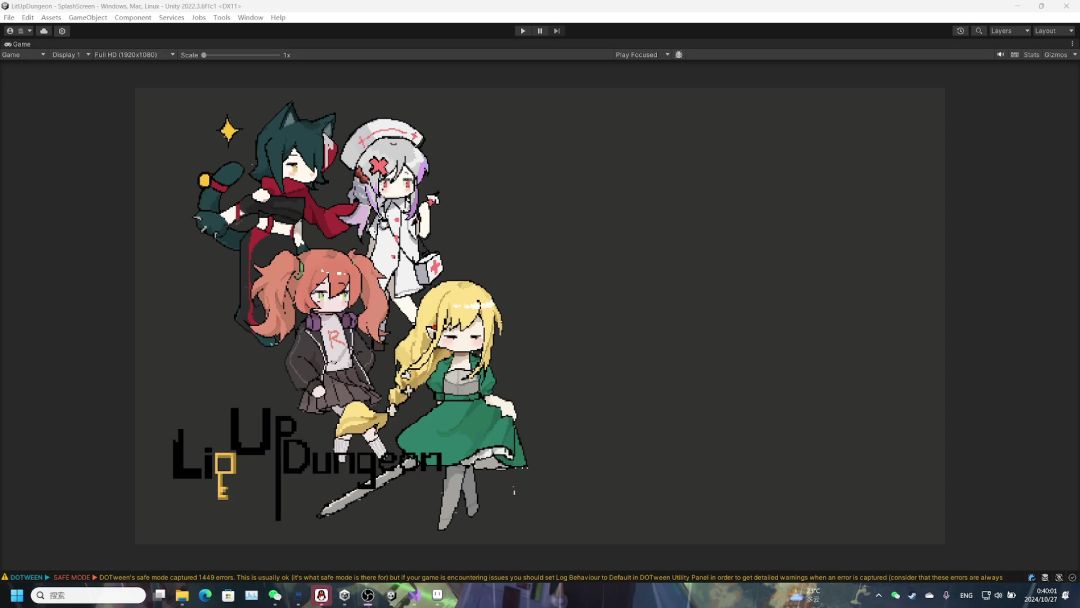Open Unity Cloud services icon

[x=44, y=31]
